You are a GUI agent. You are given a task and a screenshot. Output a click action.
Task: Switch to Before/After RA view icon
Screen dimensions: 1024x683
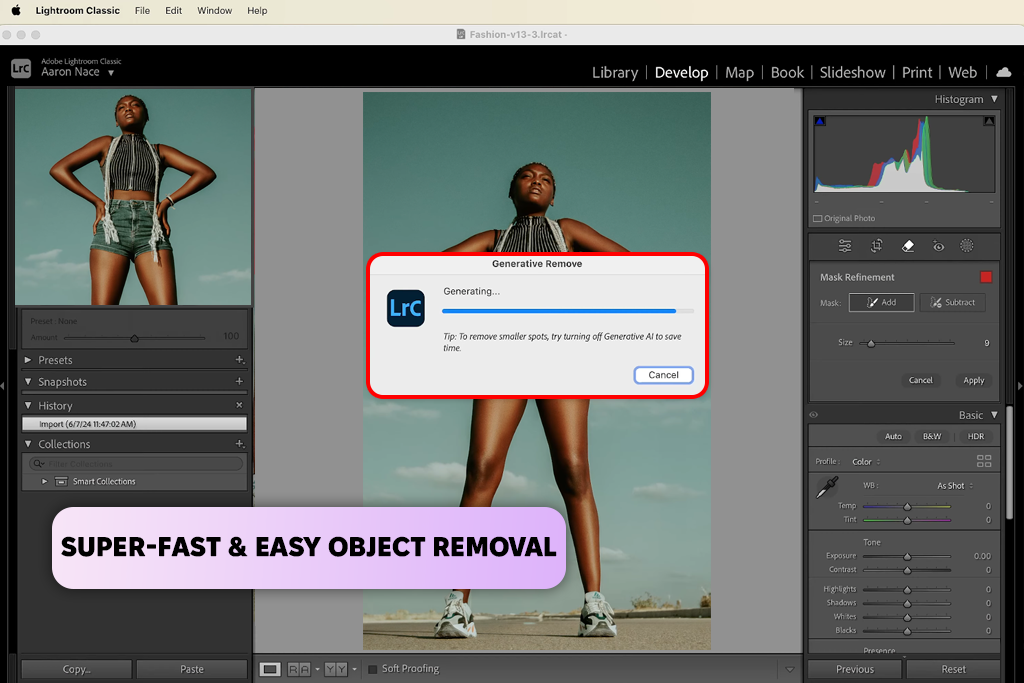click(x=299, y=669)
